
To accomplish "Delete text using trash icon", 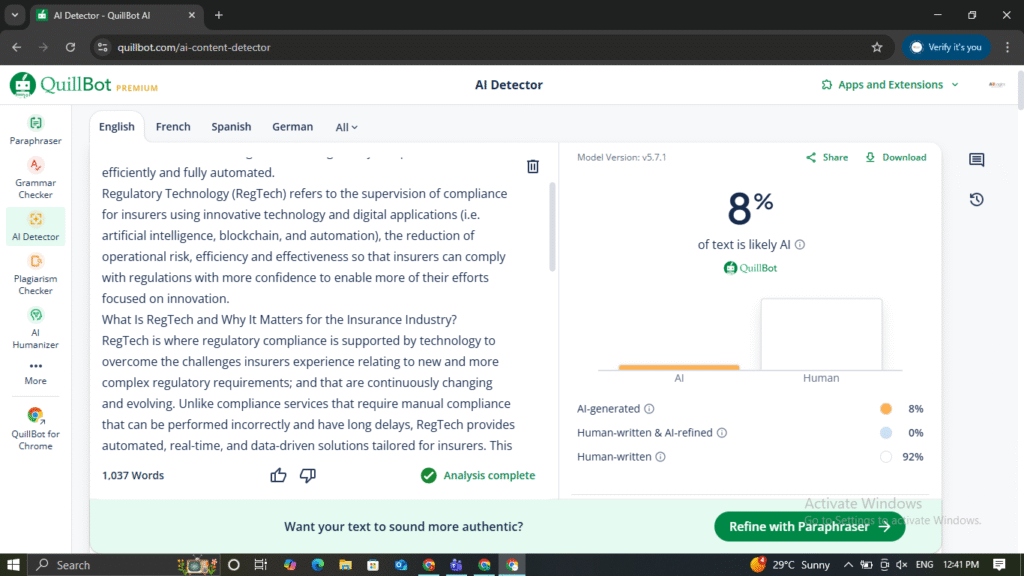I will [533, 167].
